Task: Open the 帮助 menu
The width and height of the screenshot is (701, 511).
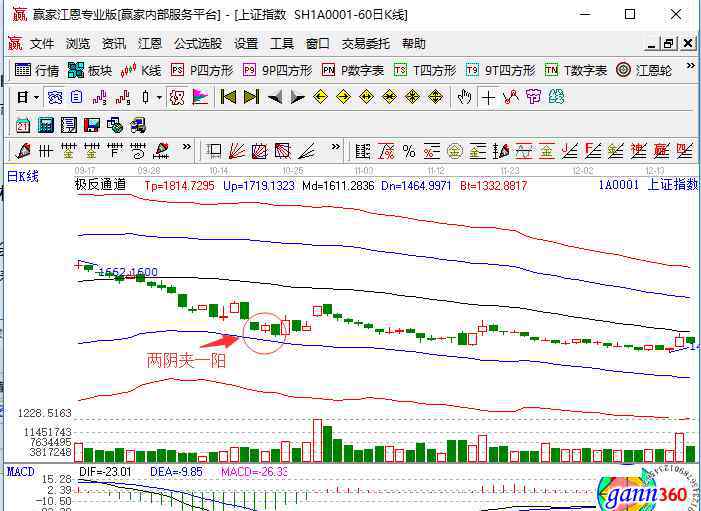Action: pyautogui.click(x=414, y=43)
